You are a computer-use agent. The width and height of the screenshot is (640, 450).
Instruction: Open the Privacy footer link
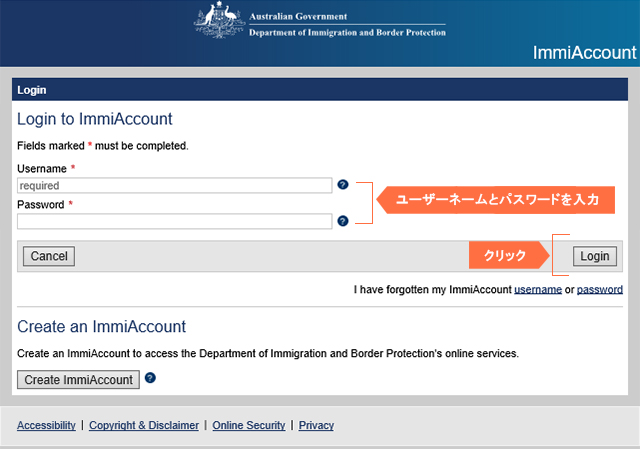coord(316,425)
